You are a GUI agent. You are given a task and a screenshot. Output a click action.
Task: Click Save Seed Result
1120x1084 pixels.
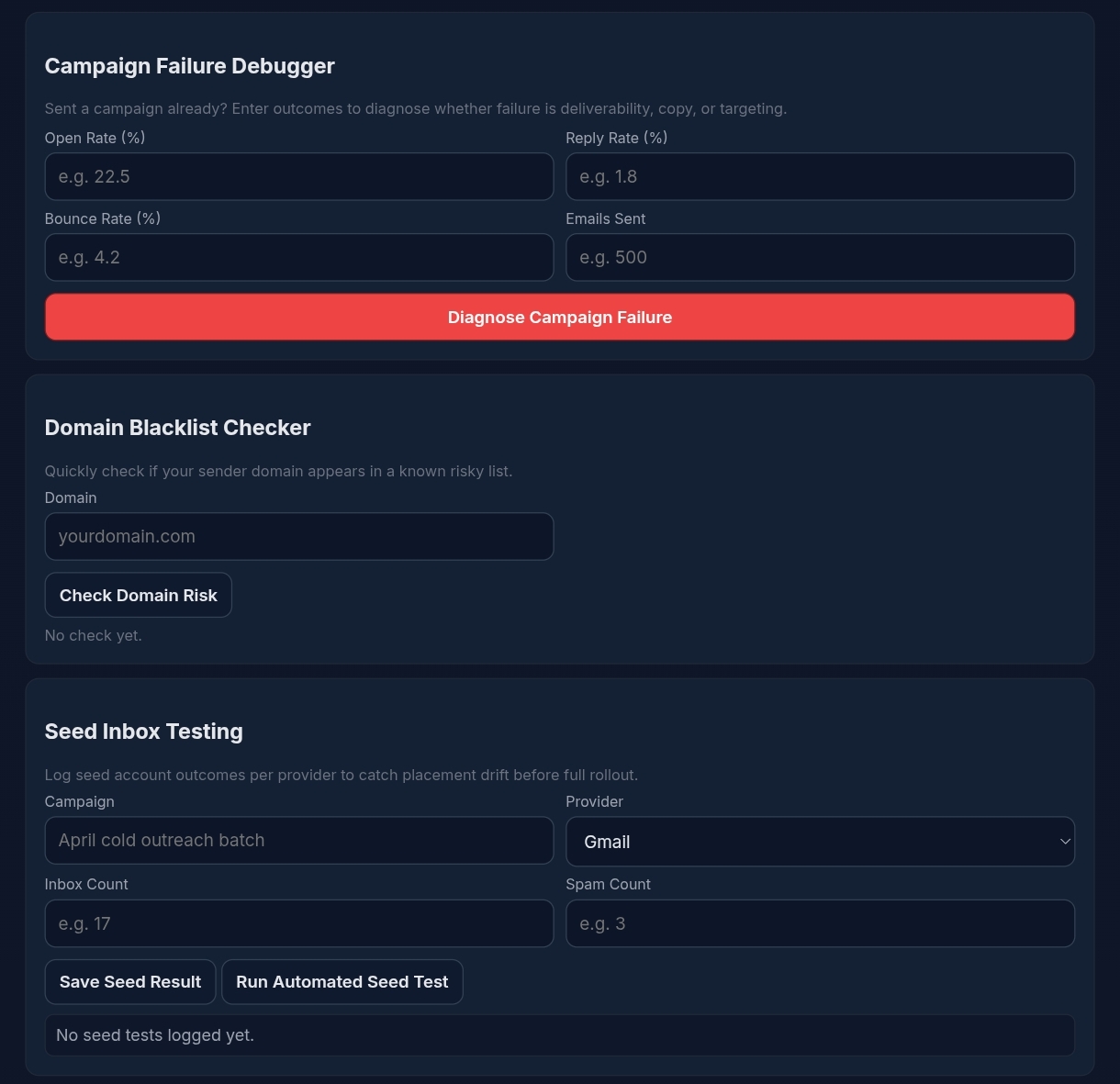[129, 981]
